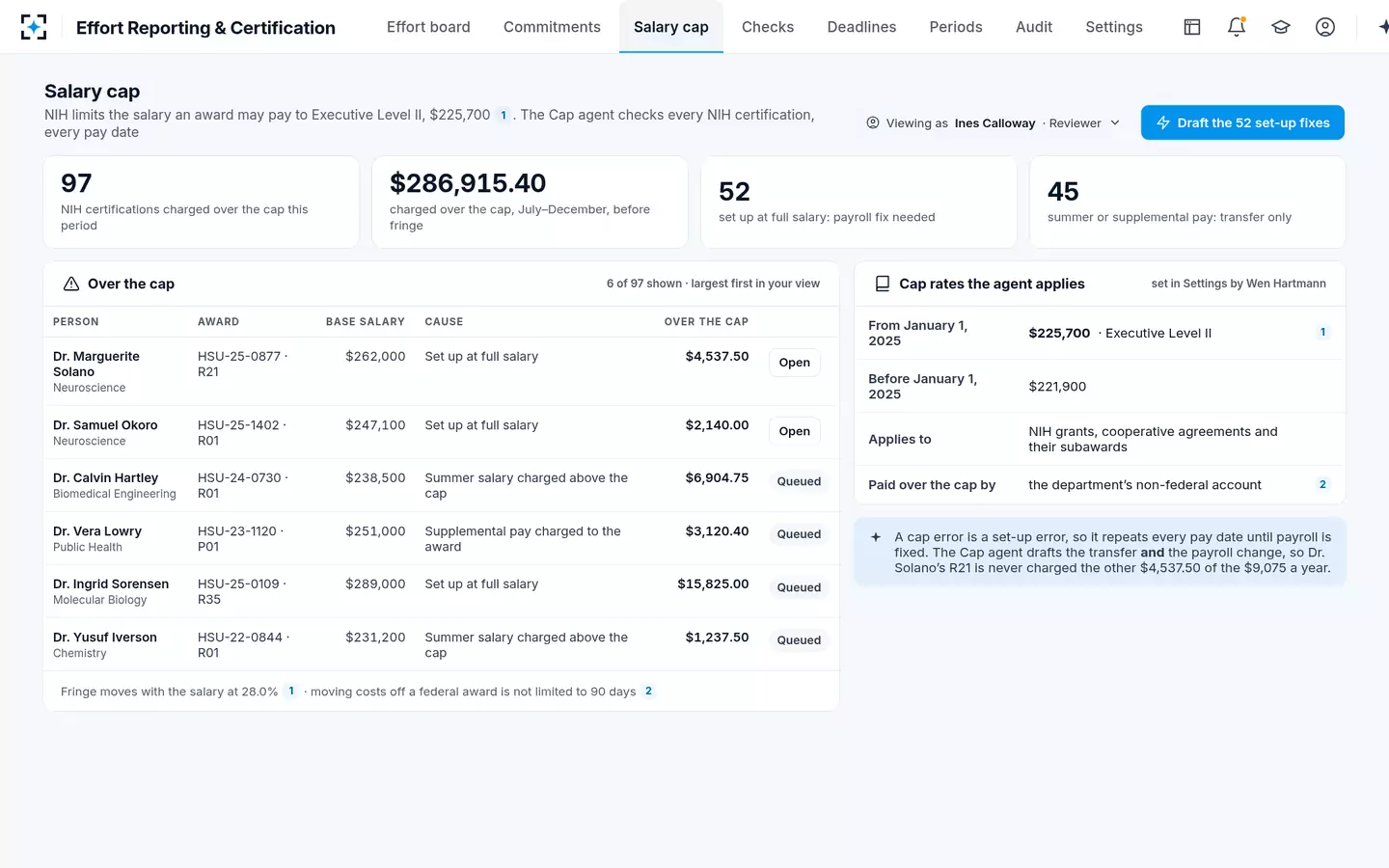This screenshot has width=1389, height=868.
Task: Click Open for Dr. Samuel Okoro
Action: pyautogui.click(x=795, y=431)
